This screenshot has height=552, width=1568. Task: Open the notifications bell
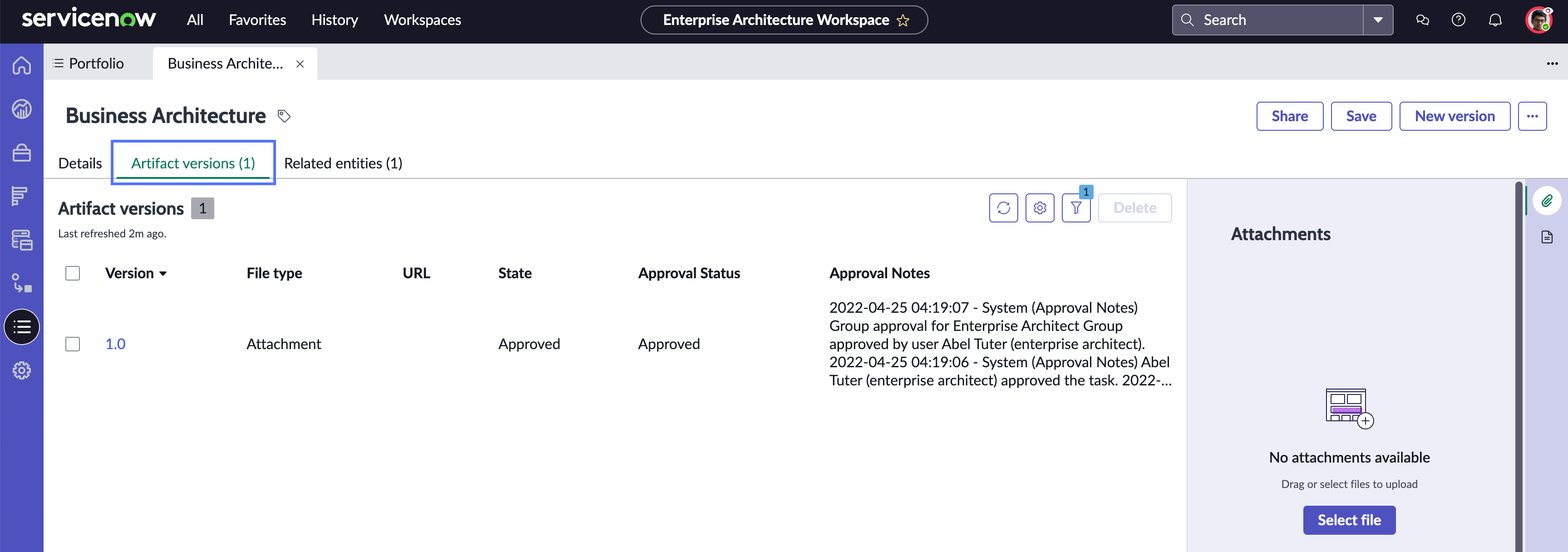tap(1495, 20)
